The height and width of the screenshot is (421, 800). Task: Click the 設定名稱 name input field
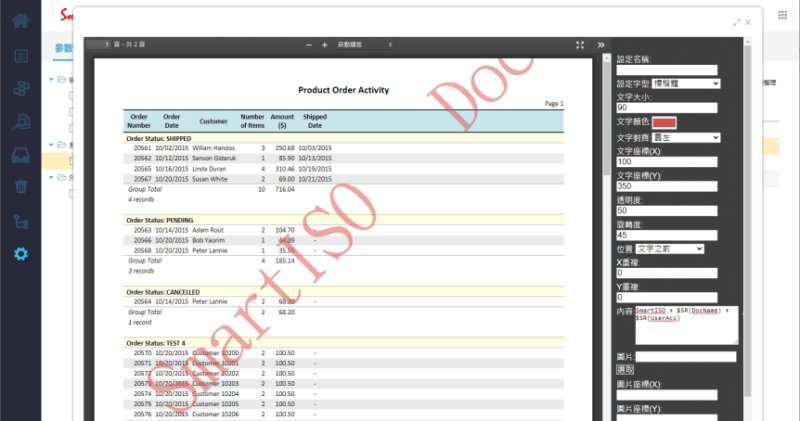click(x=667, y=70)
